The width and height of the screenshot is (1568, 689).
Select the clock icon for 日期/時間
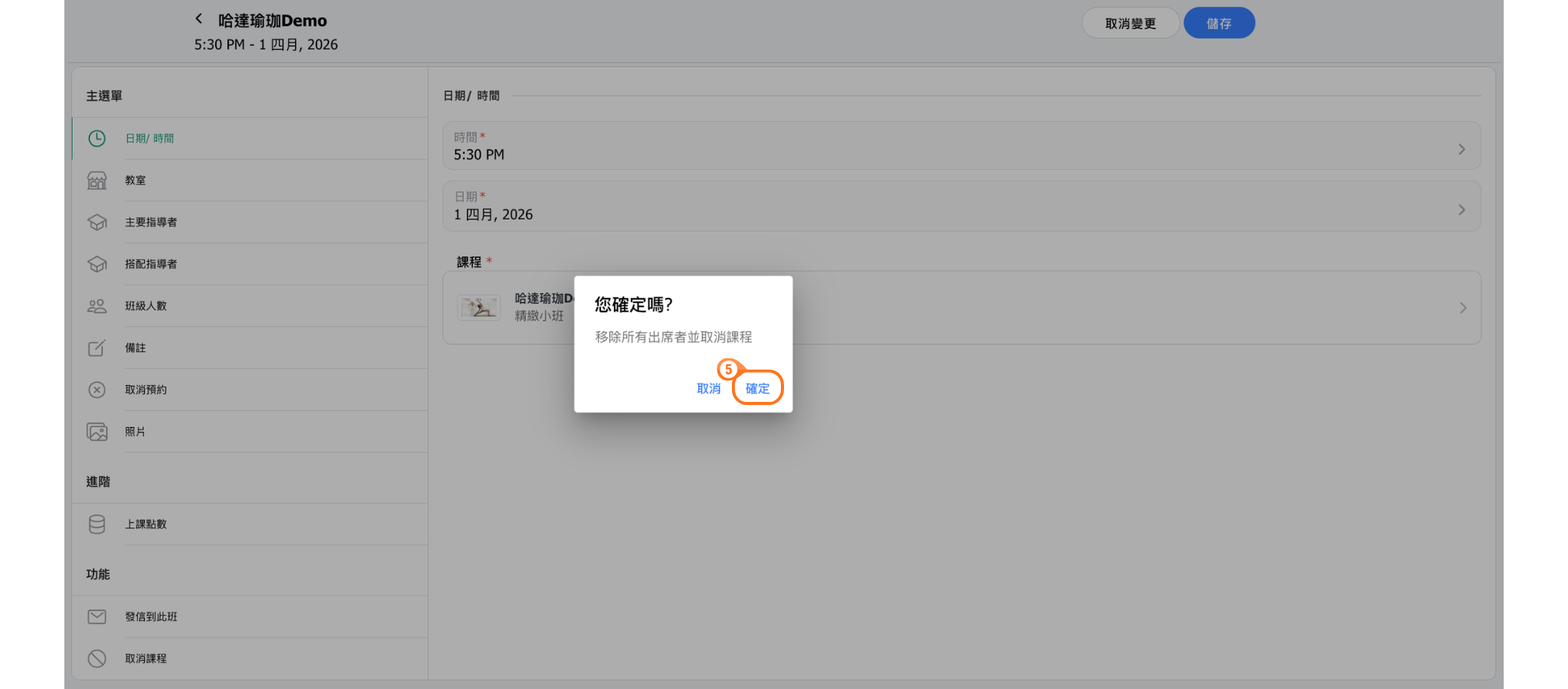[96, 139]
